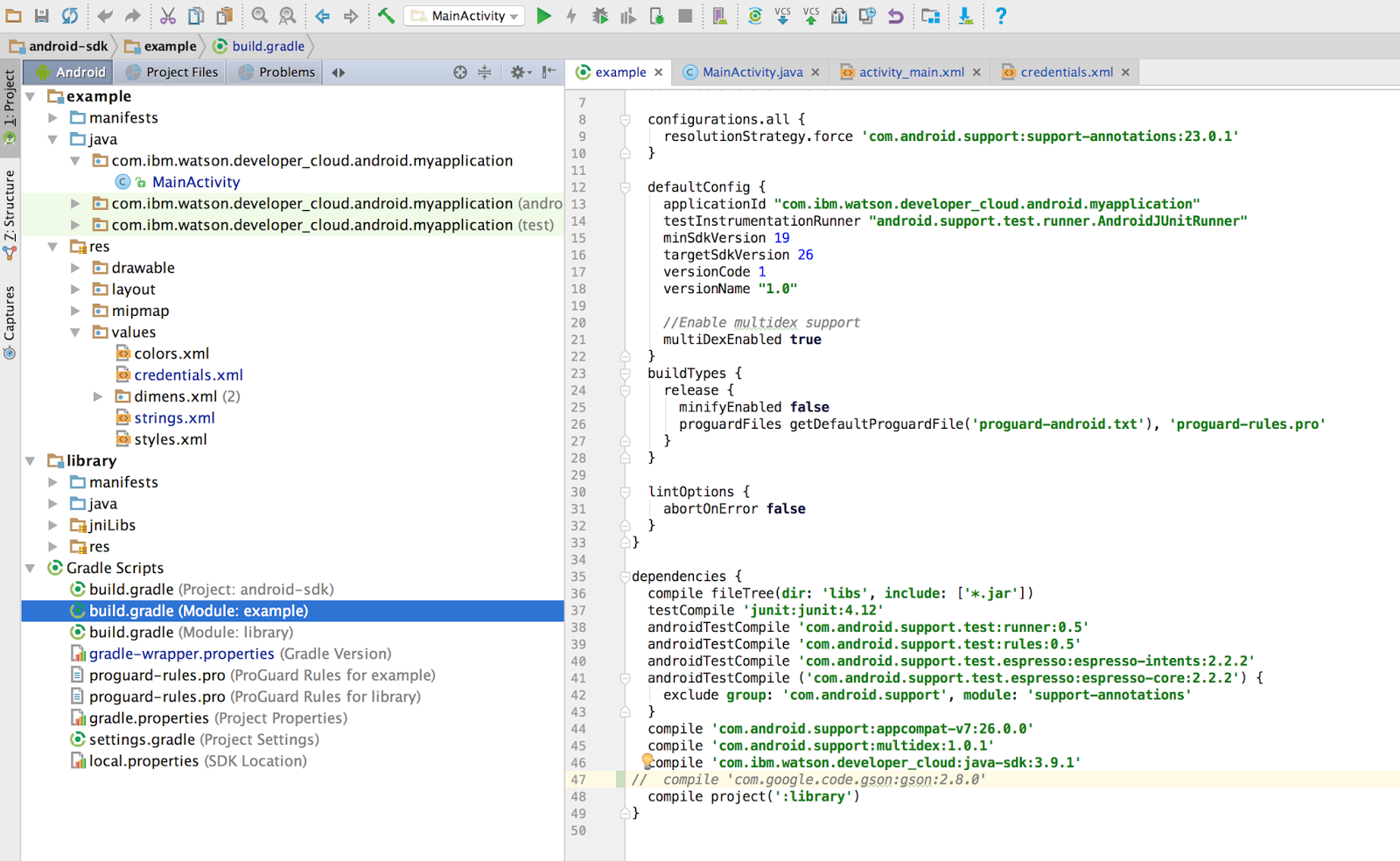1400x861 pixels.
Task: Undo the last action
Action: pos(105,16)
